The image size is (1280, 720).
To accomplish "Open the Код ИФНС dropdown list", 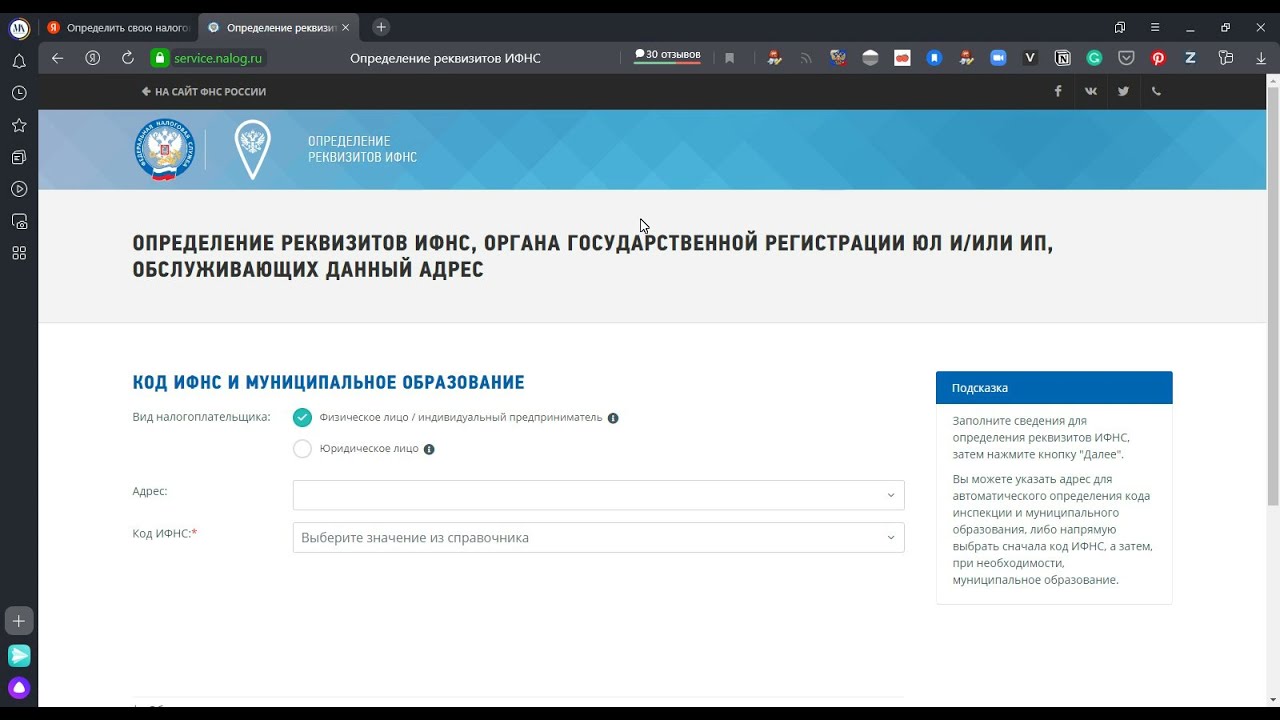I will point(598,537).
